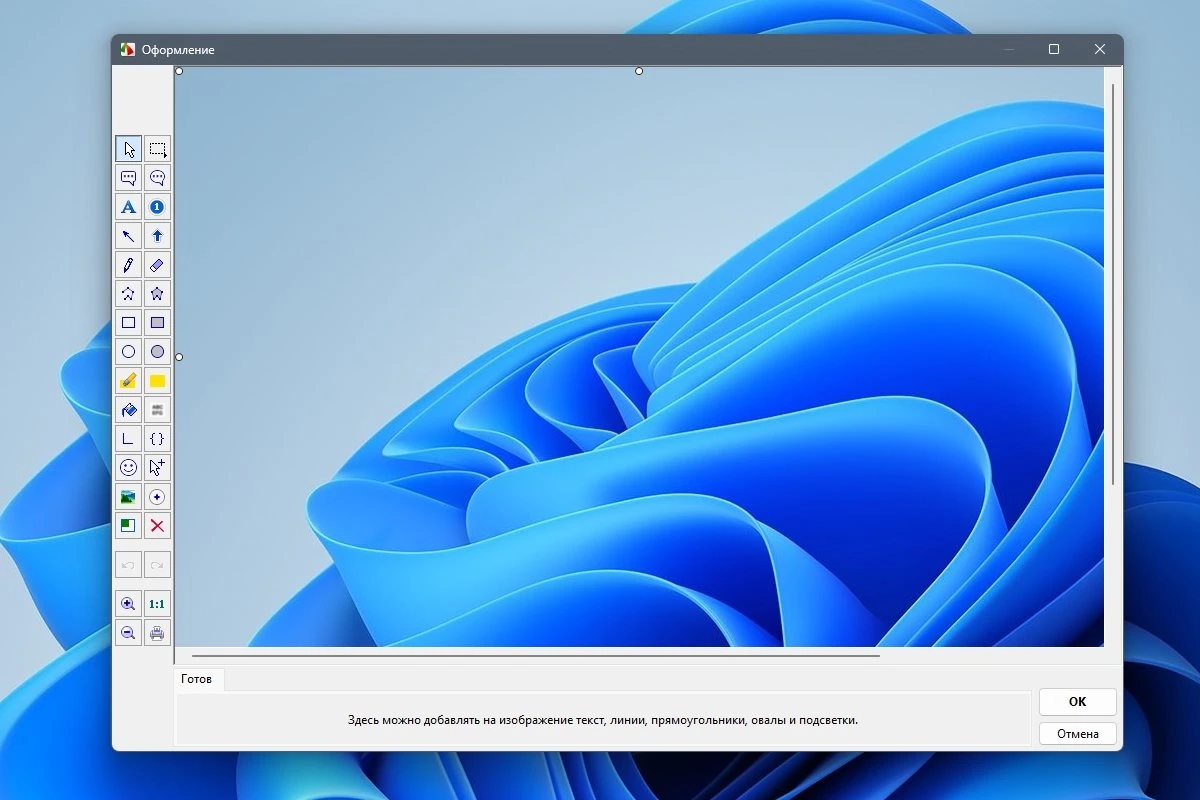Pick the paint bucket fill tool
Screen dimensions: 1200x800
(128, 410)
